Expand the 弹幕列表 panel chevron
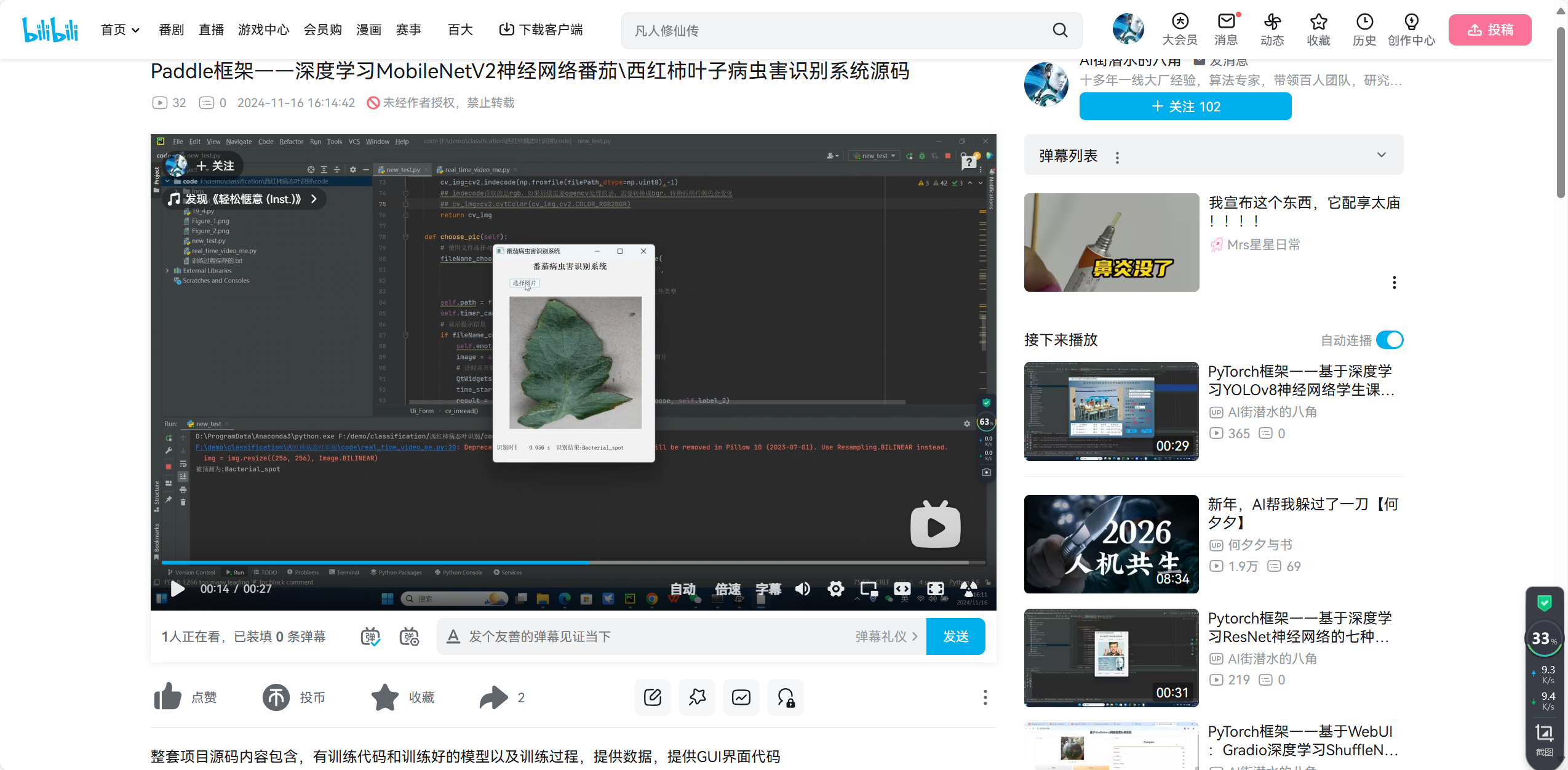This screenshot has height=770, width=1568. coord(1381,155)
